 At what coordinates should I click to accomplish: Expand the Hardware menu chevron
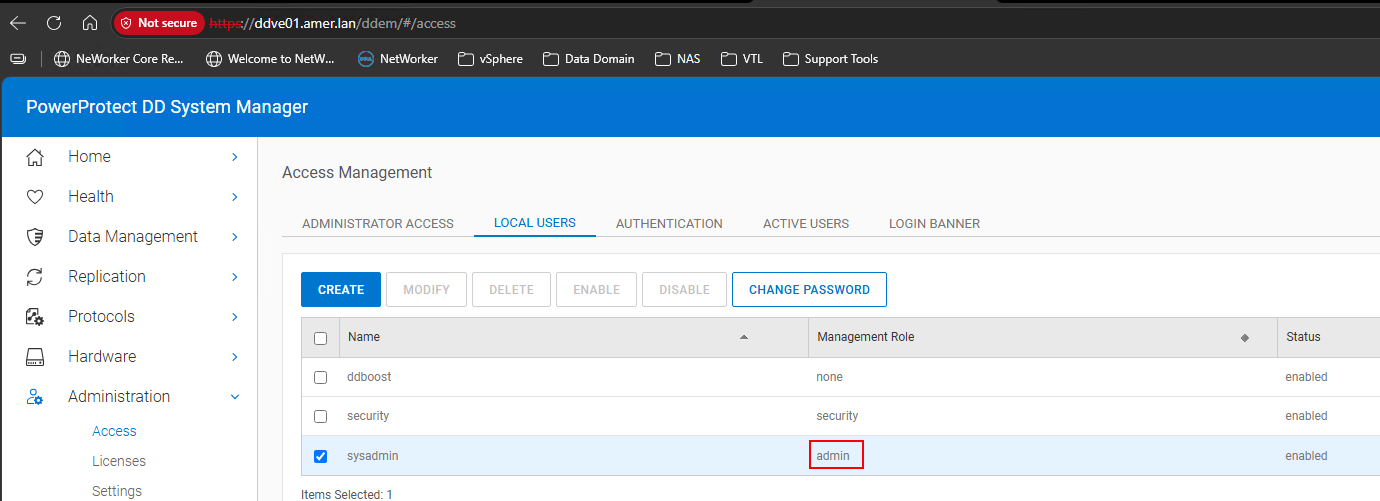click(235, 357)
